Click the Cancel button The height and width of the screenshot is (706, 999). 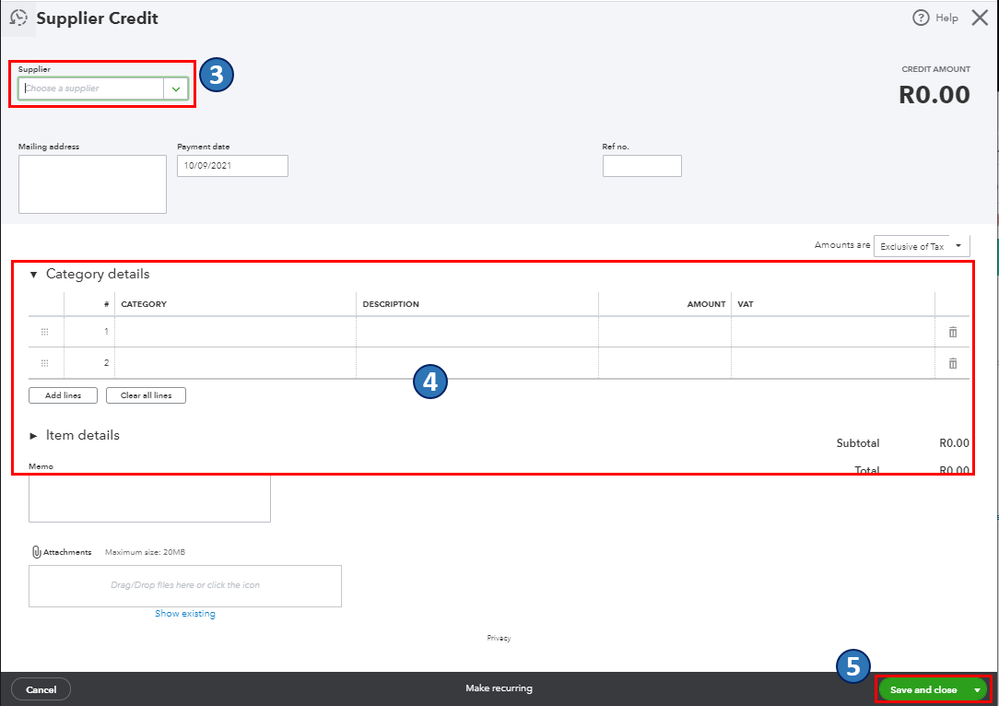click(x=41, y=689)
